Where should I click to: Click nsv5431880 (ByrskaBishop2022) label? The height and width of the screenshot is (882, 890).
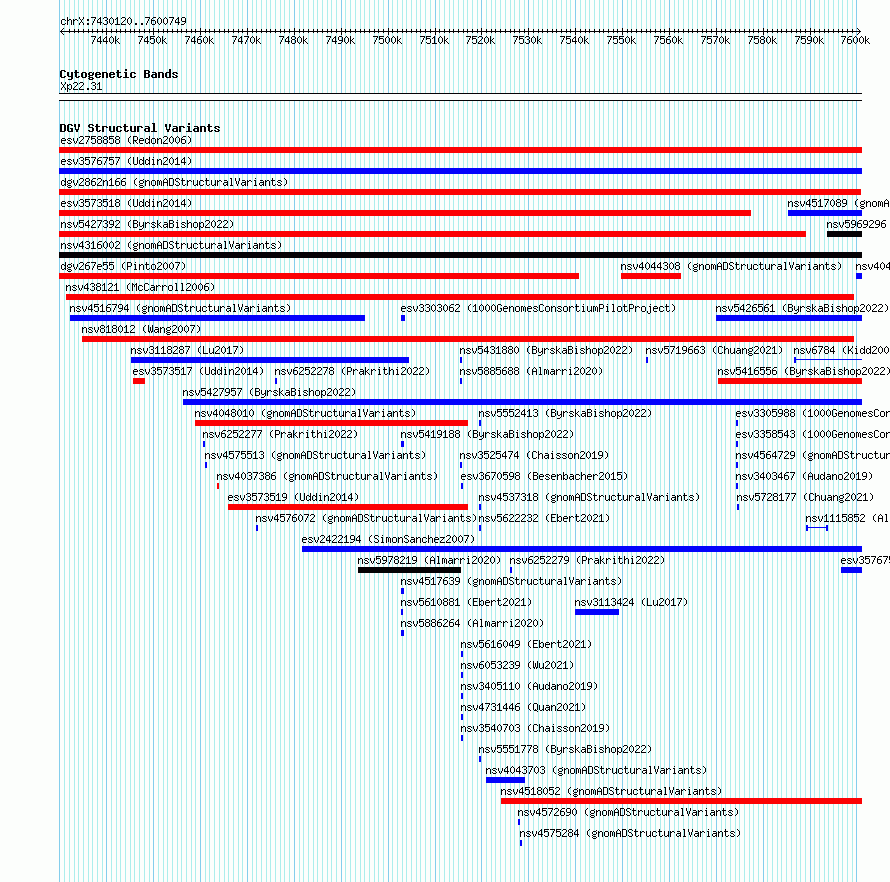pyautogui.click(x=546, y=350)
